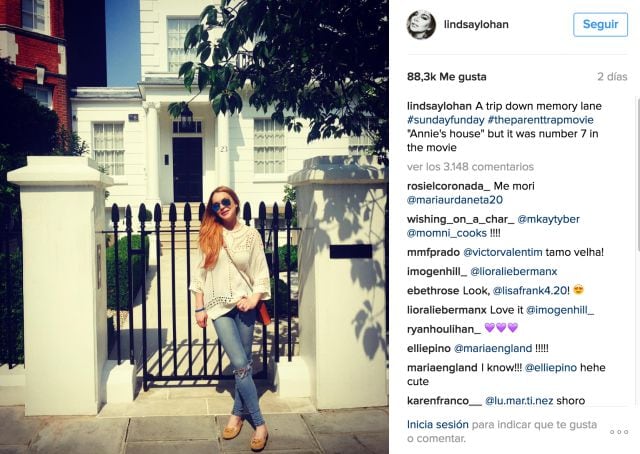640x454 pixels.
Task: Click the Seguir follow button
Action: coord(600,24)
